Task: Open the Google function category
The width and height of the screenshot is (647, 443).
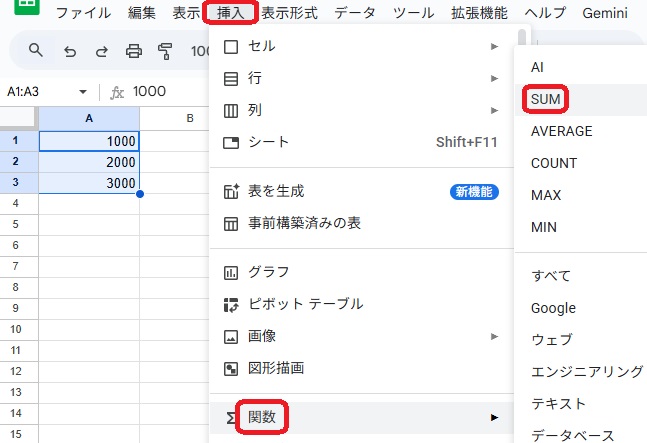Action: [x=581, y=308]
